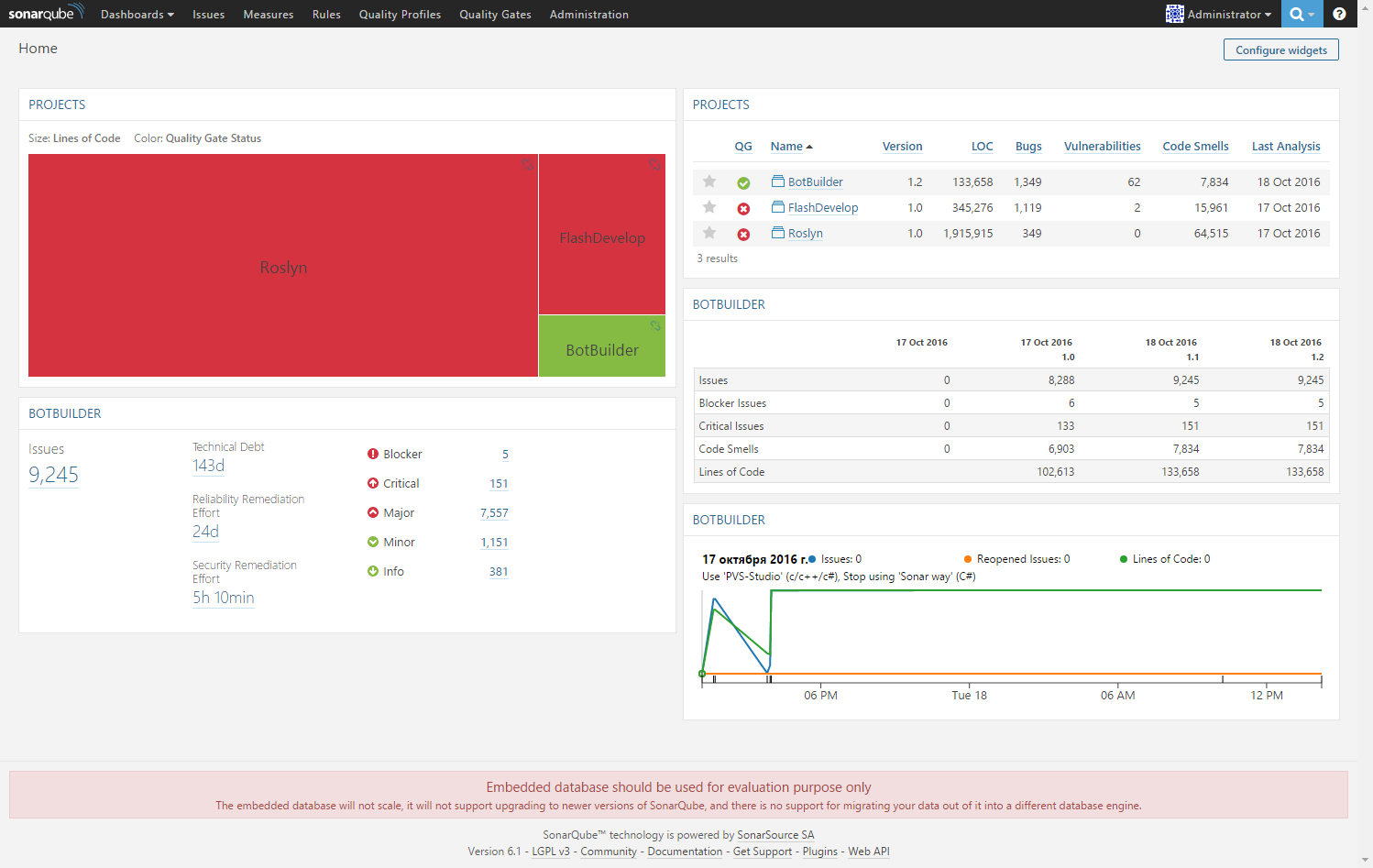The width and height of the screenshot is (1373, 868).
Task: Click the 9,245 Issues count link
Action: [53, 475]
